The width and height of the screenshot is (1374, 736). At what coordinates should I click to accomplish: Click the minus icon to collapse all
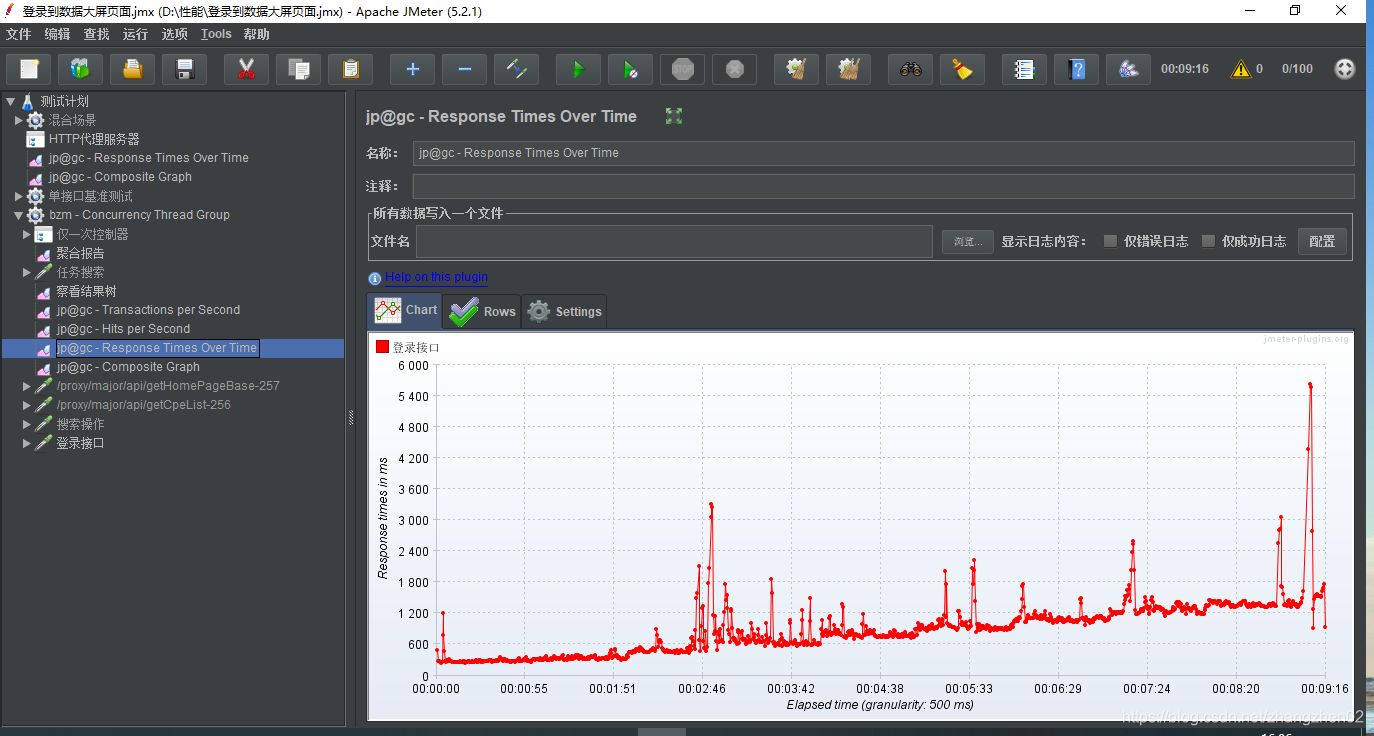(464, 69)
